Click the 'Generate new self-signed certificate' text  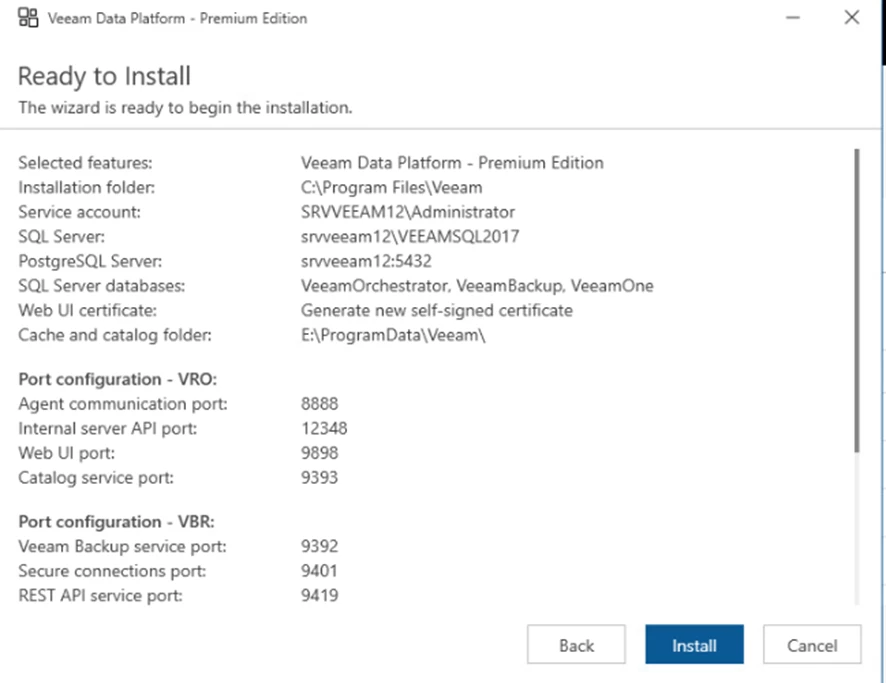pyautogui.click(x=436, y=310)
